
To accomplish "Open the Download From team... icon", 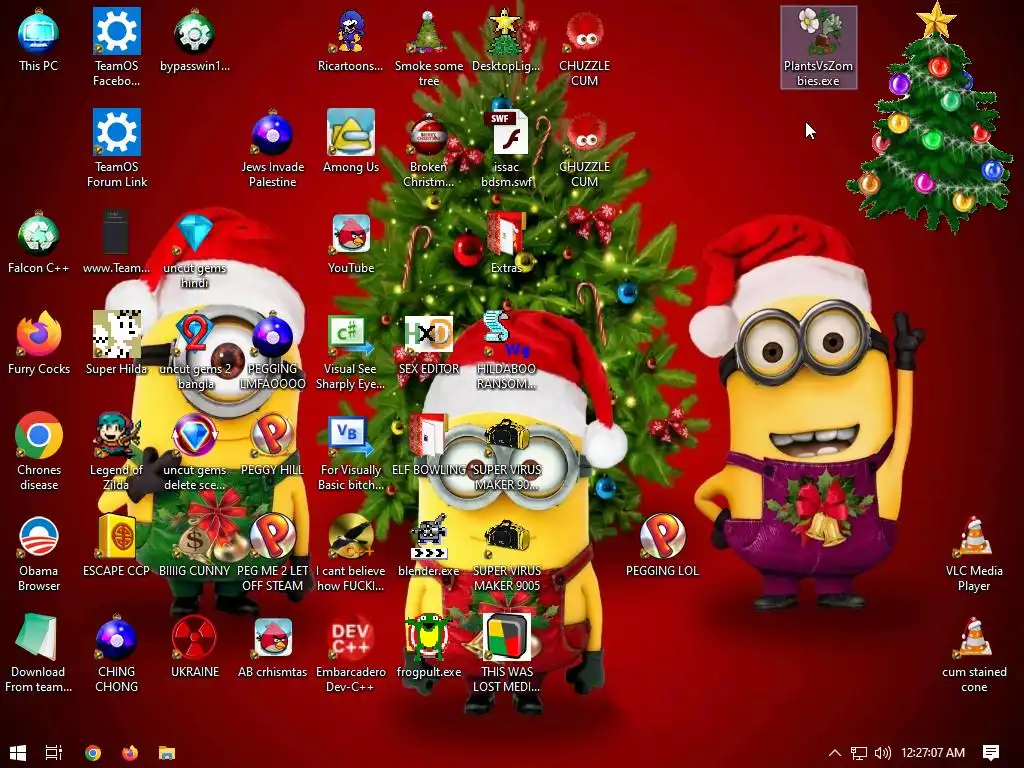I will (39, 654).
